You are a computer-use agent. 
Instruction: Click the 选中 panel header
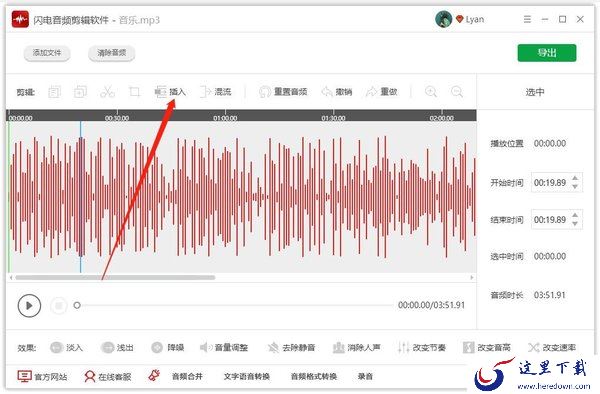tap(535, 92)
